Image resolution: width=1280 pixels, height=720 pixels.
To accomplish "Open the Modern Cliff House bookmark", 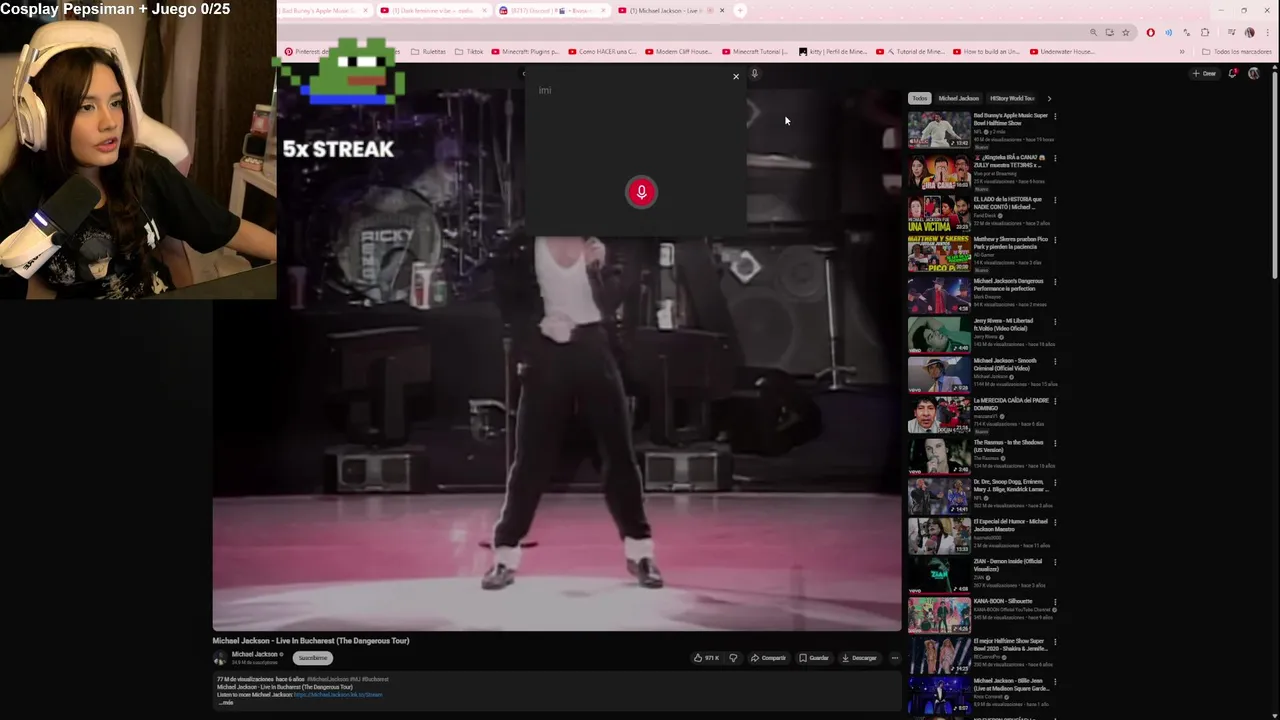I will tap(679, 51).
